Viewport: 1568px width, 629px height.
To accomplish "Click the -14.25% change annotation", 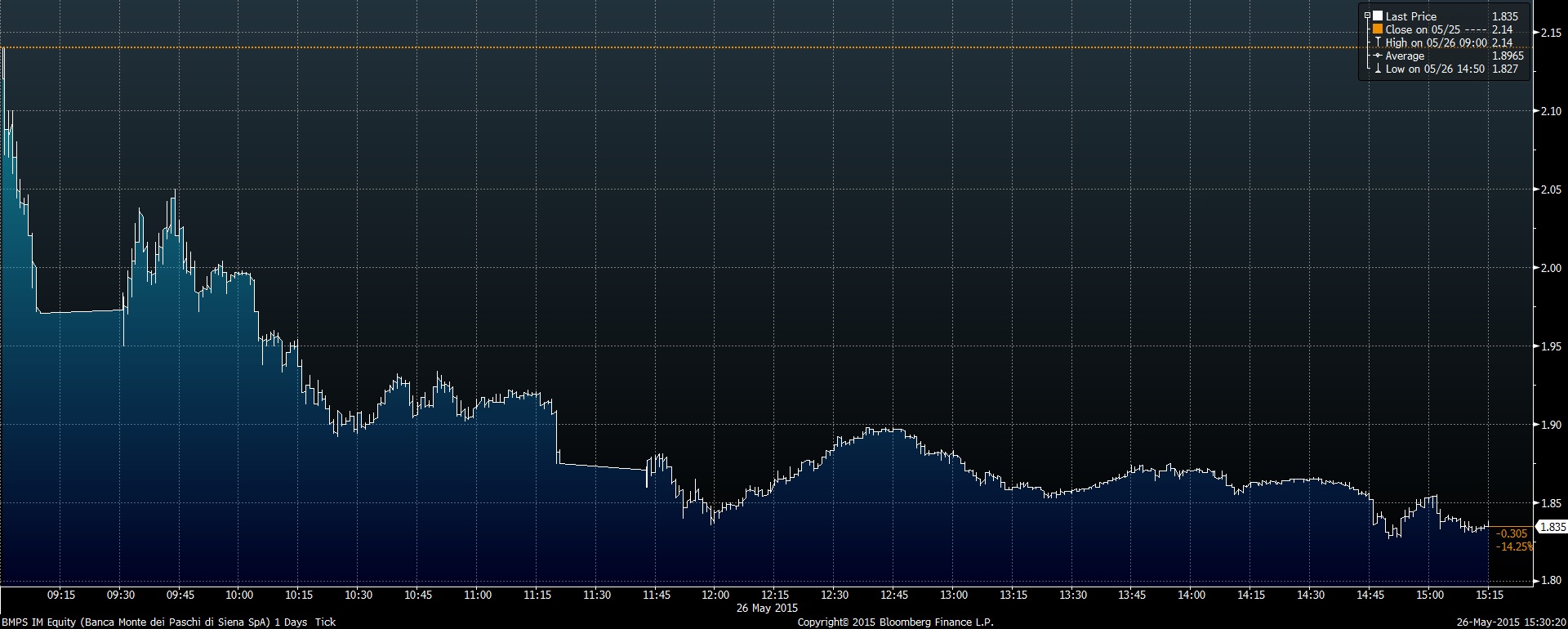I will point(1514,546).
